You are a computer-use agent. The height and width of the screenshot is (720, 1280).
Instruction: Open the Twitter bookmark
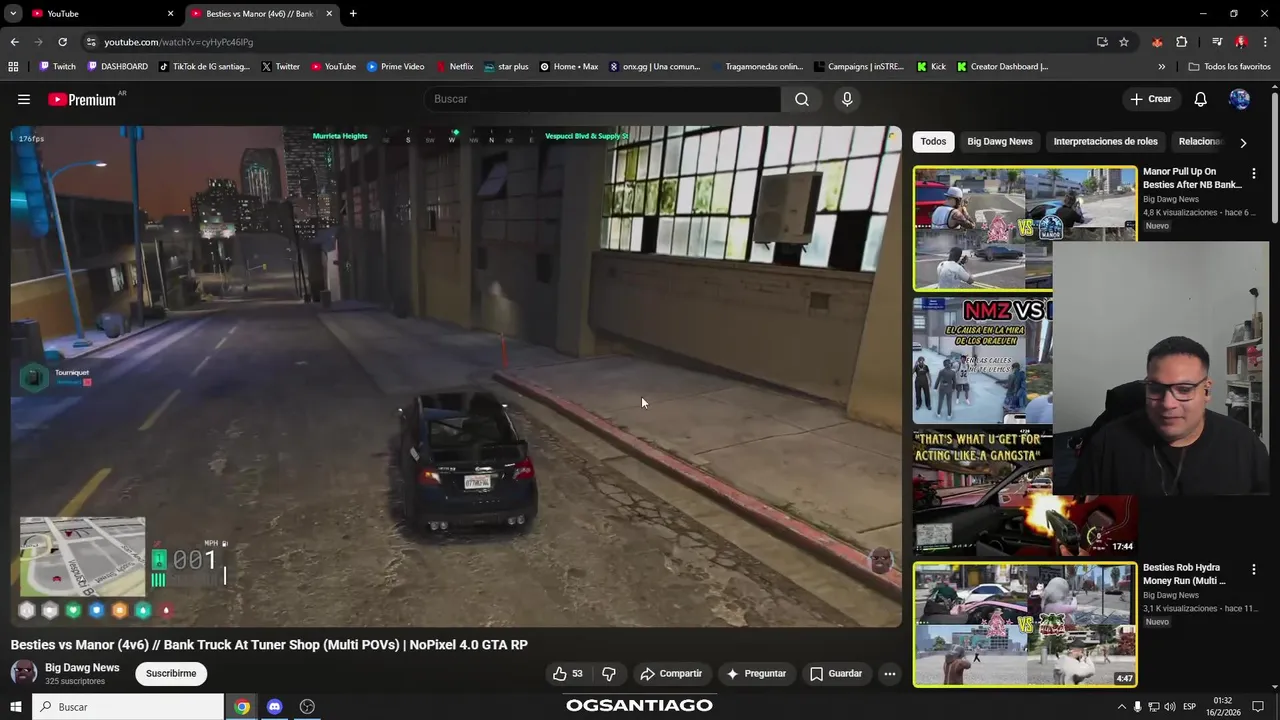[280, 67]
